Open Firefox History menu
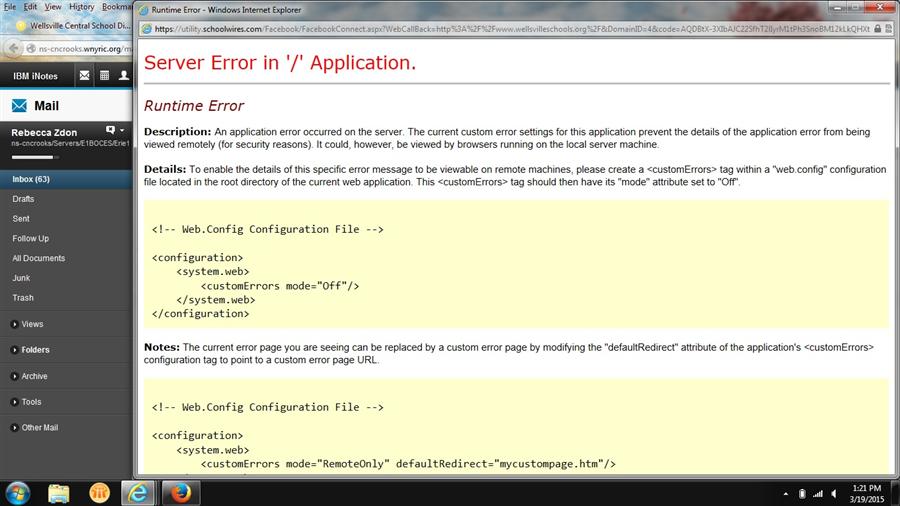The image size is (900, 506). coord(82,7)
